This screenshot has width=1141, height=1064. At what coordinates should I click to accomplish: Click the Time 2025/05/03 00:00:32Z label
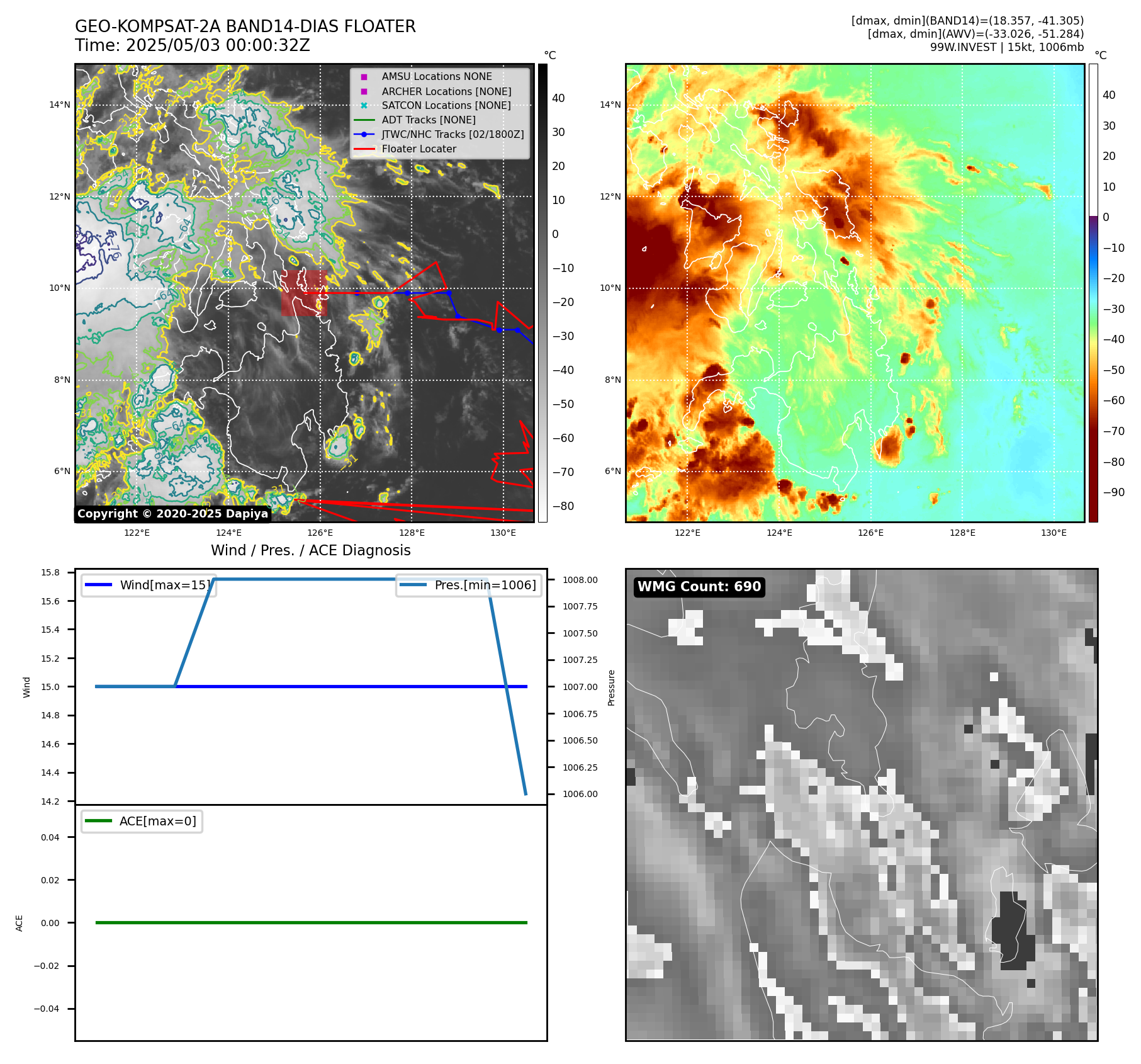tap(193, 45)
